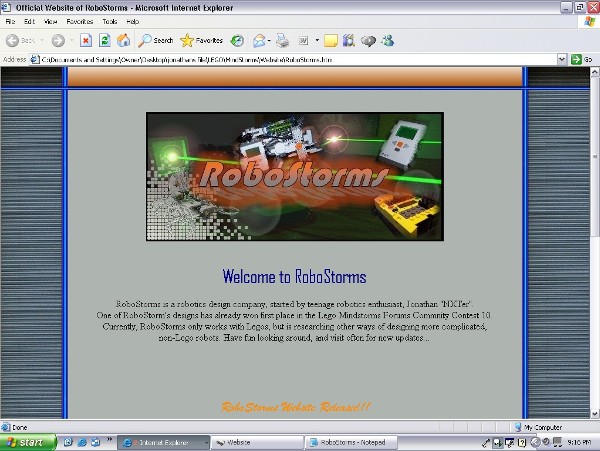Open the Help menu
Screen dimensions: 600x451
pos(132,21)
